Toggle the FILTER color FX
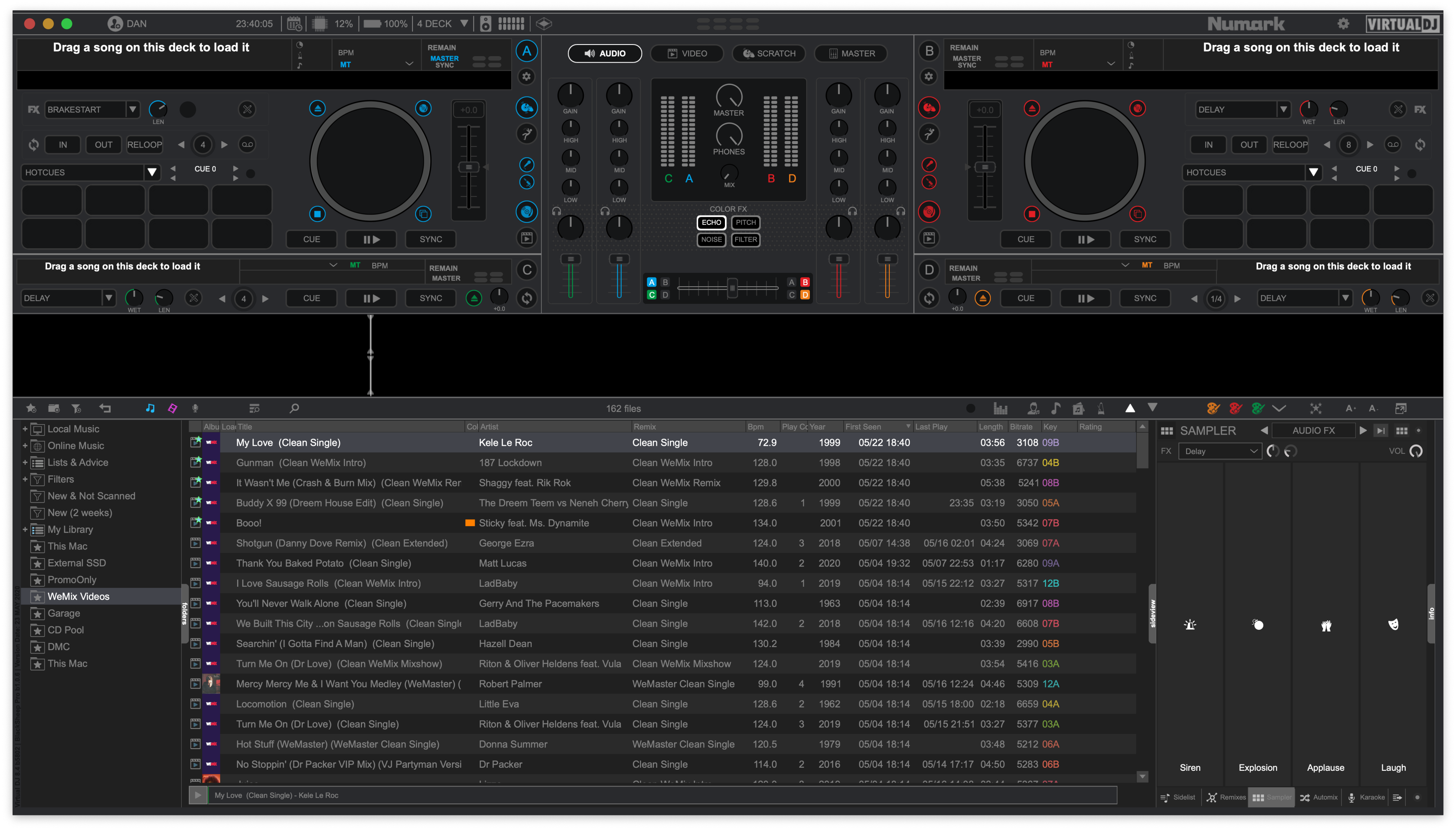The width and height of the screenshot is (1456, 830). click(745, 239)
